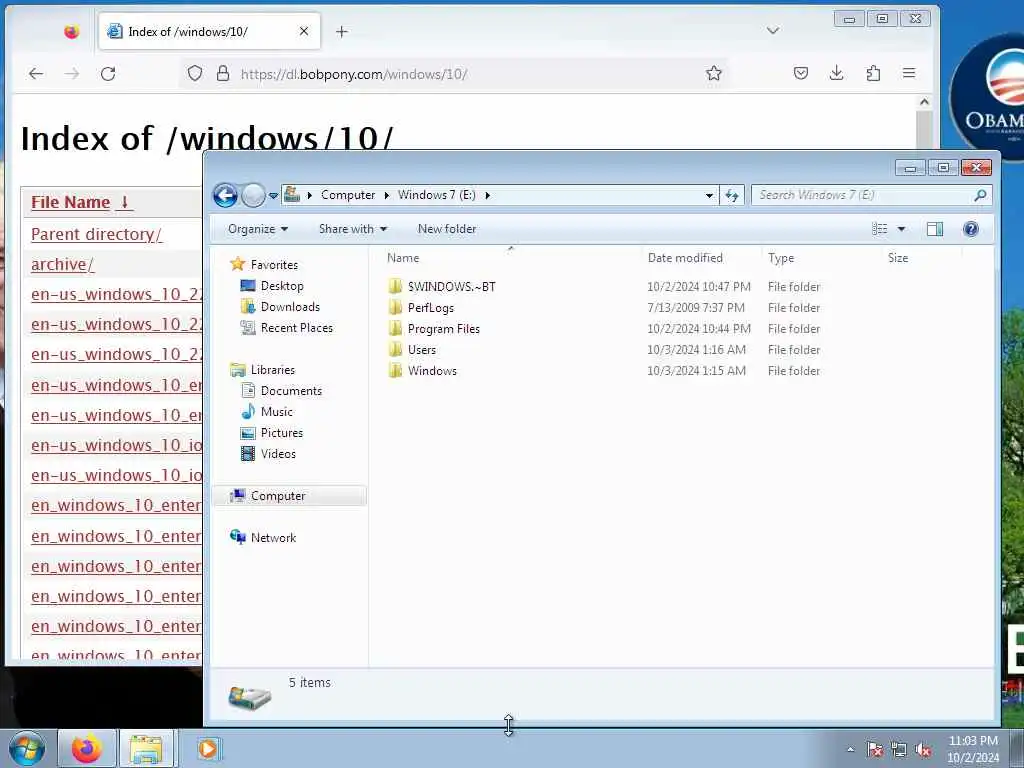
Task: Select the $WINDOWS.~BT folder
Action: pyautogui.click(x=451, y=287)
